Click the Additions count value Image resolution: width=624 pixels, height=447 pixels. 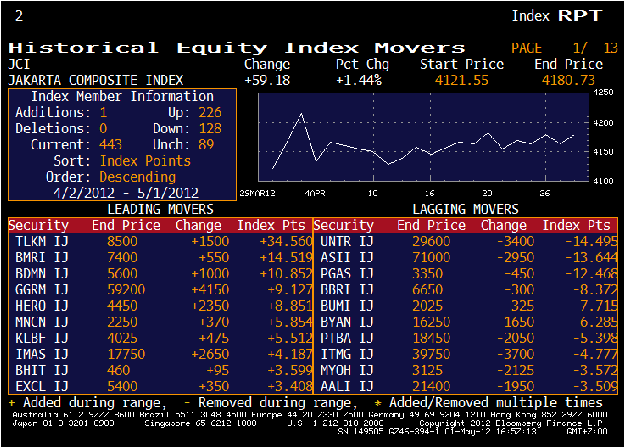103,113
